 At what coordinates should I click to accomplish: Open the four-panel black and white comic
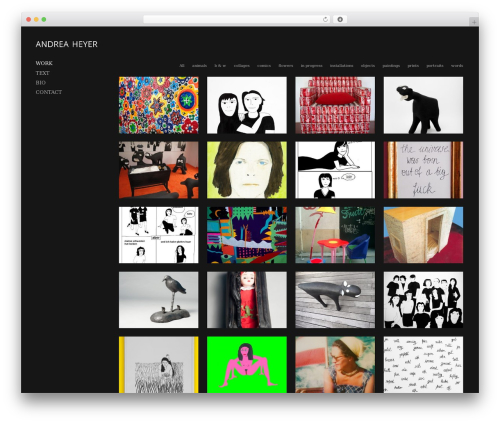point(159,235)
